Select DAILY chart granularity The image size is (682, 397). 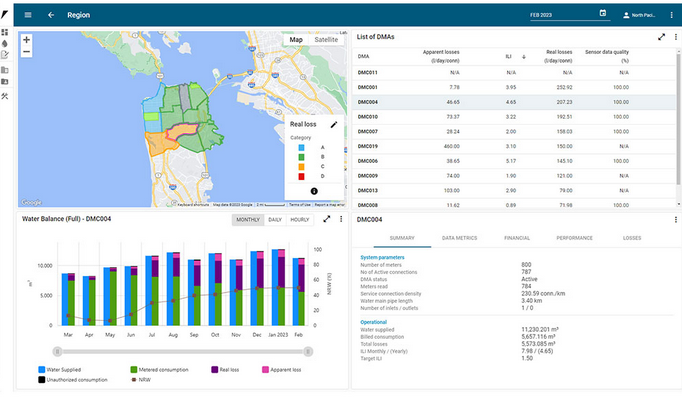coord(275,220)
